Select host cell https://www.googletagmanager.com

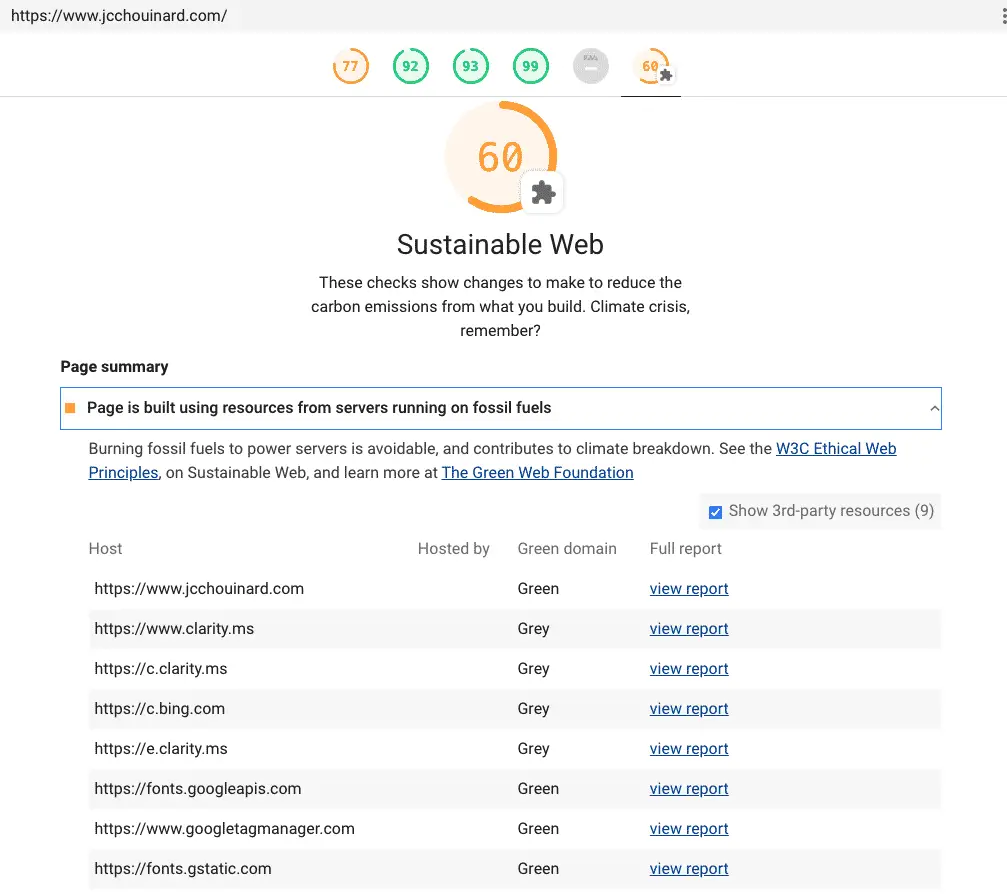pos(224,828)
